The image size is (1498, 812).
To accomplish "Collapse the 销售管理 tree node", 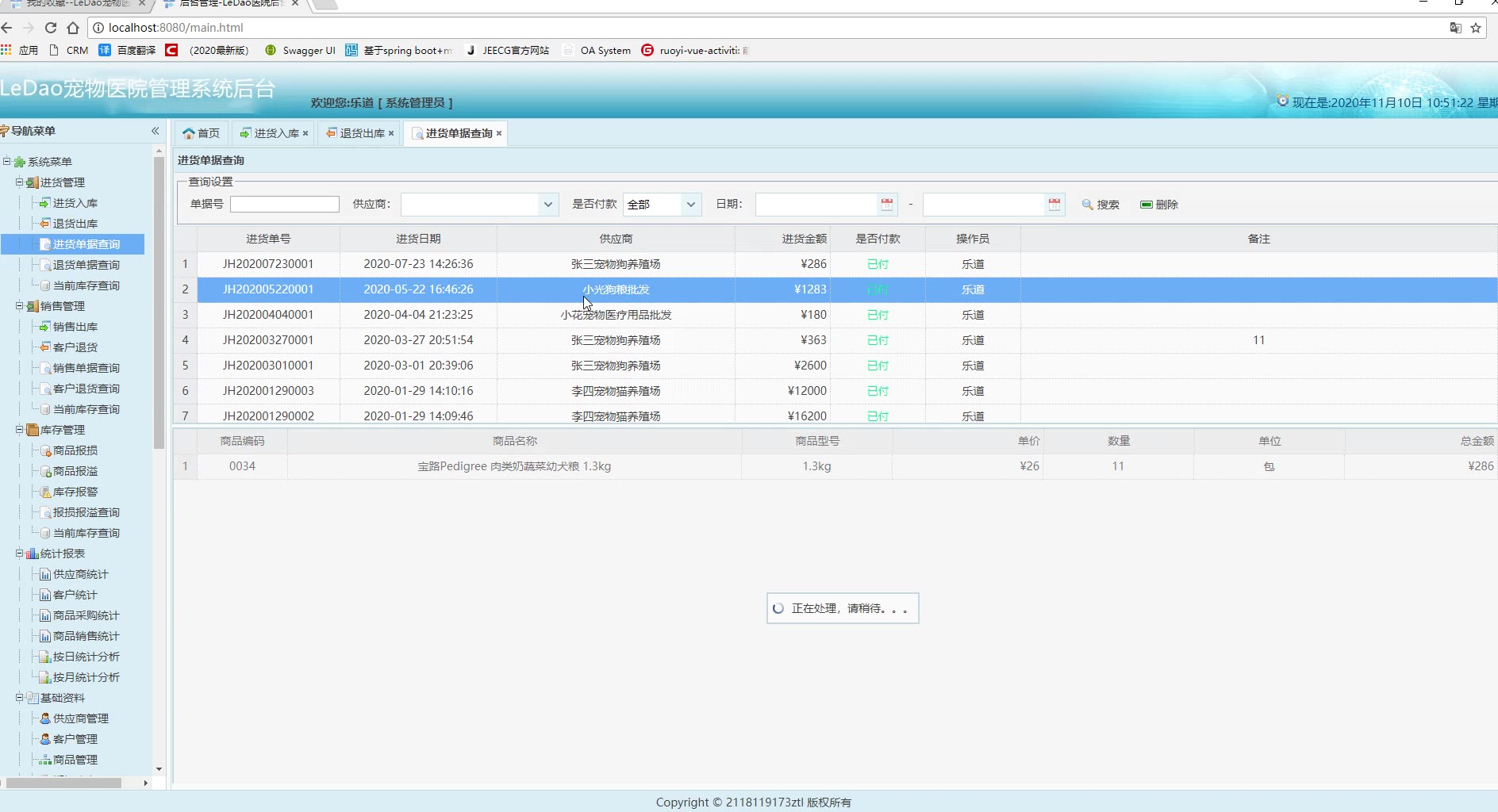I will pyautogui.click(x=20, y=306).
